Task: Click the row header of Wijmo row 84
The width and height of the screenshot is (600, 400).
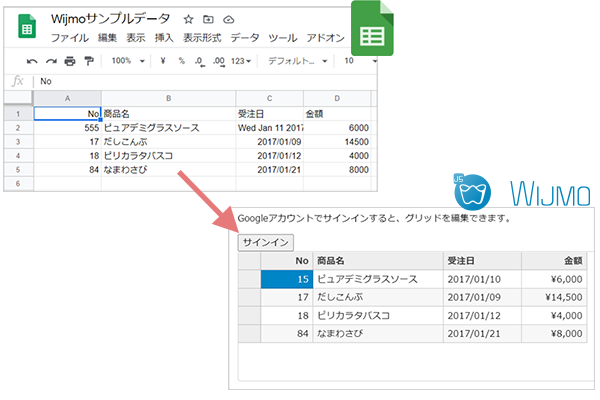Action: click(x=249, y=333)
